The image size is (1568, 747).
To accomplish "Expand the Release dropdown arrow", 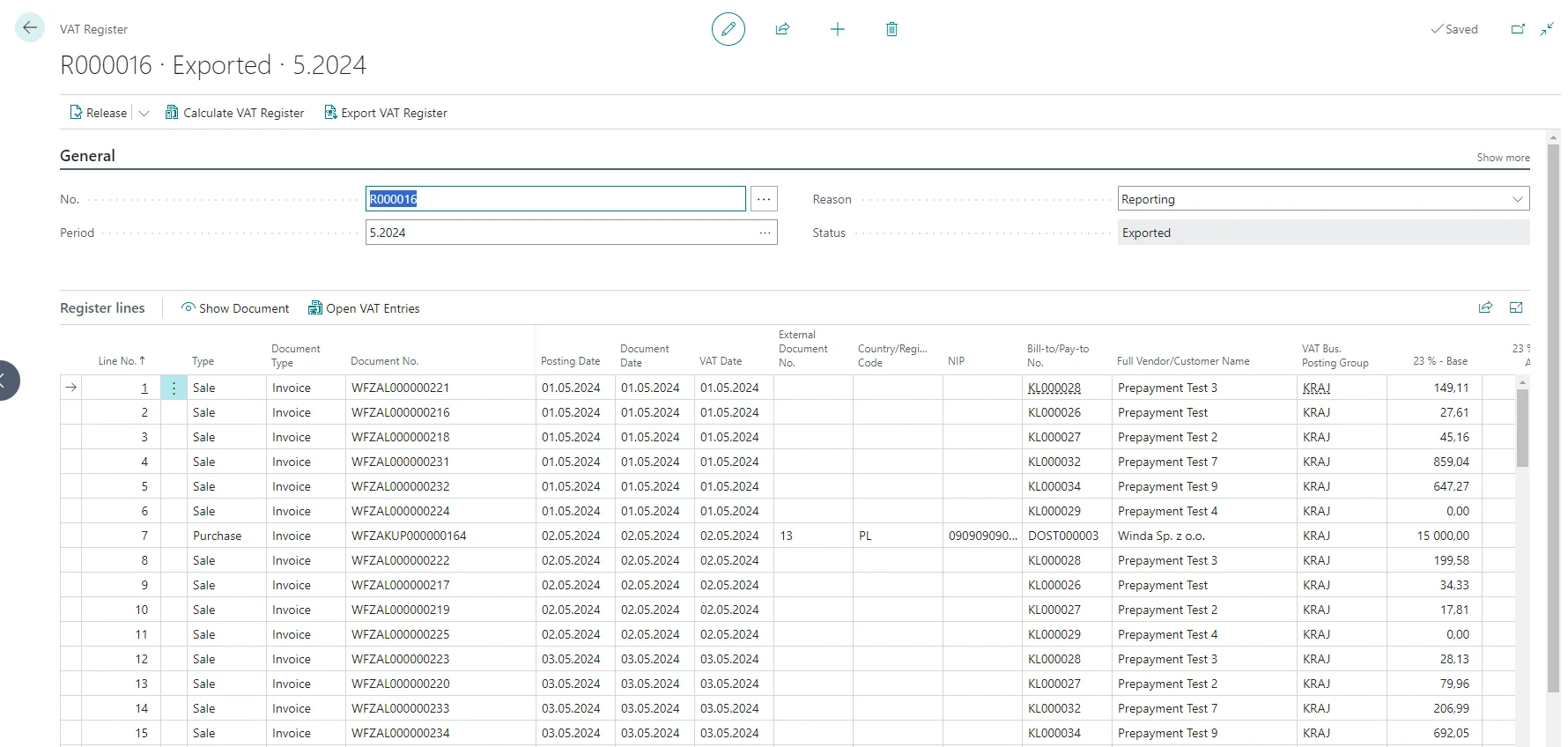I will 144,113.
